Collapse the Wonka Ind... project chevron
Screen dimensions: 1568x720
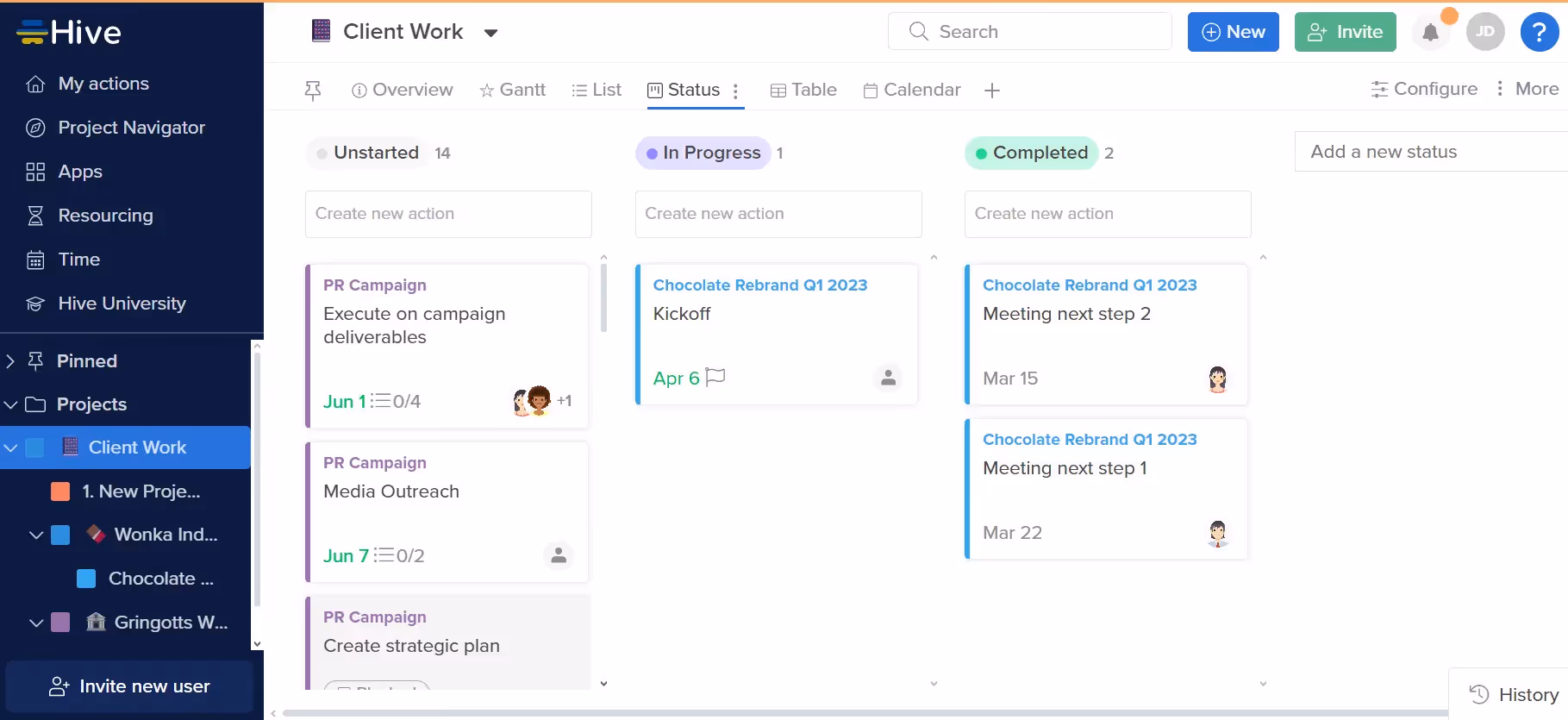coord(36,535)
